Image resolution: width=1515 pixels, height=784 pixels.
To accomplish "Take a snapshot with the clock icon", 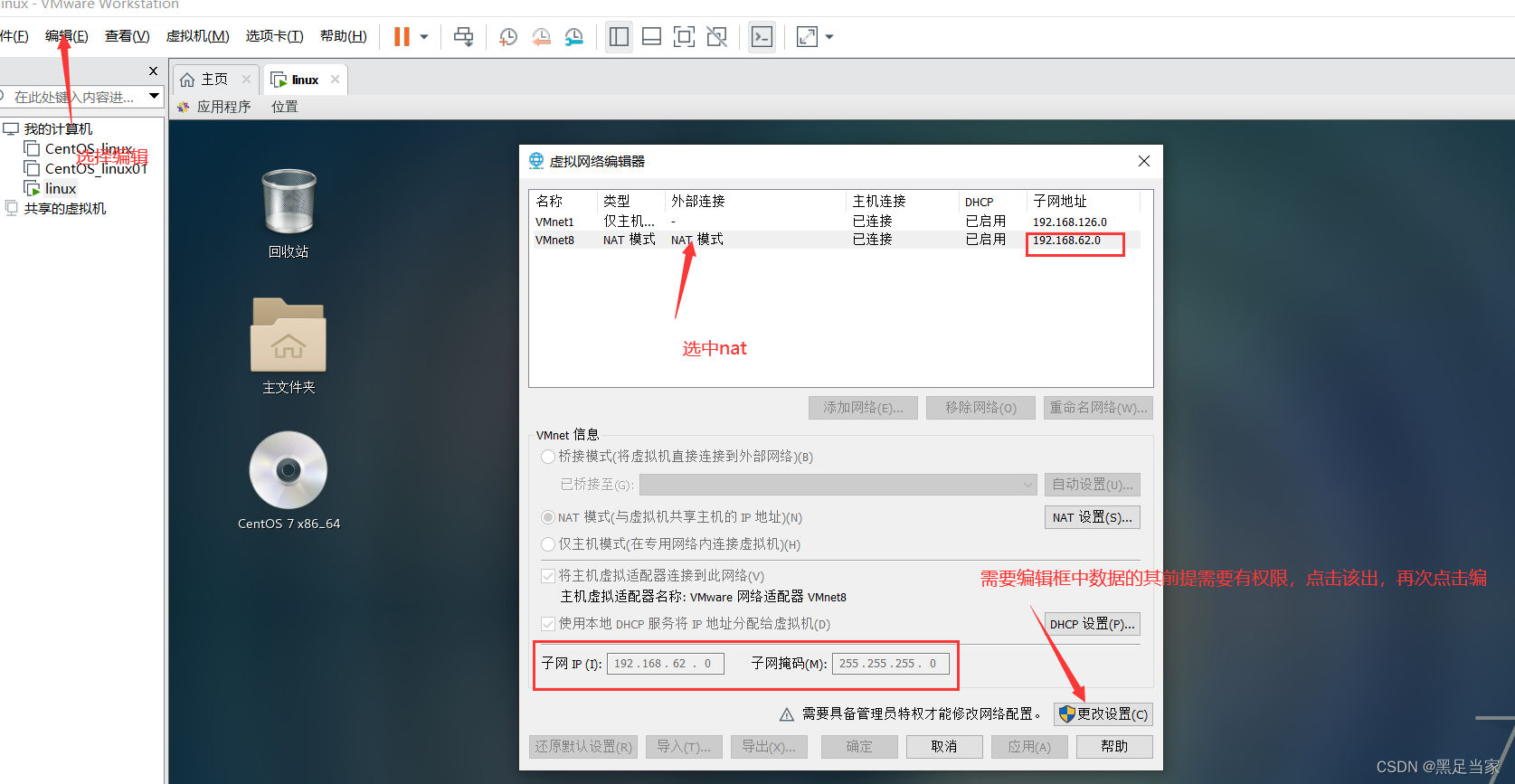I will [x=508, y=37].
